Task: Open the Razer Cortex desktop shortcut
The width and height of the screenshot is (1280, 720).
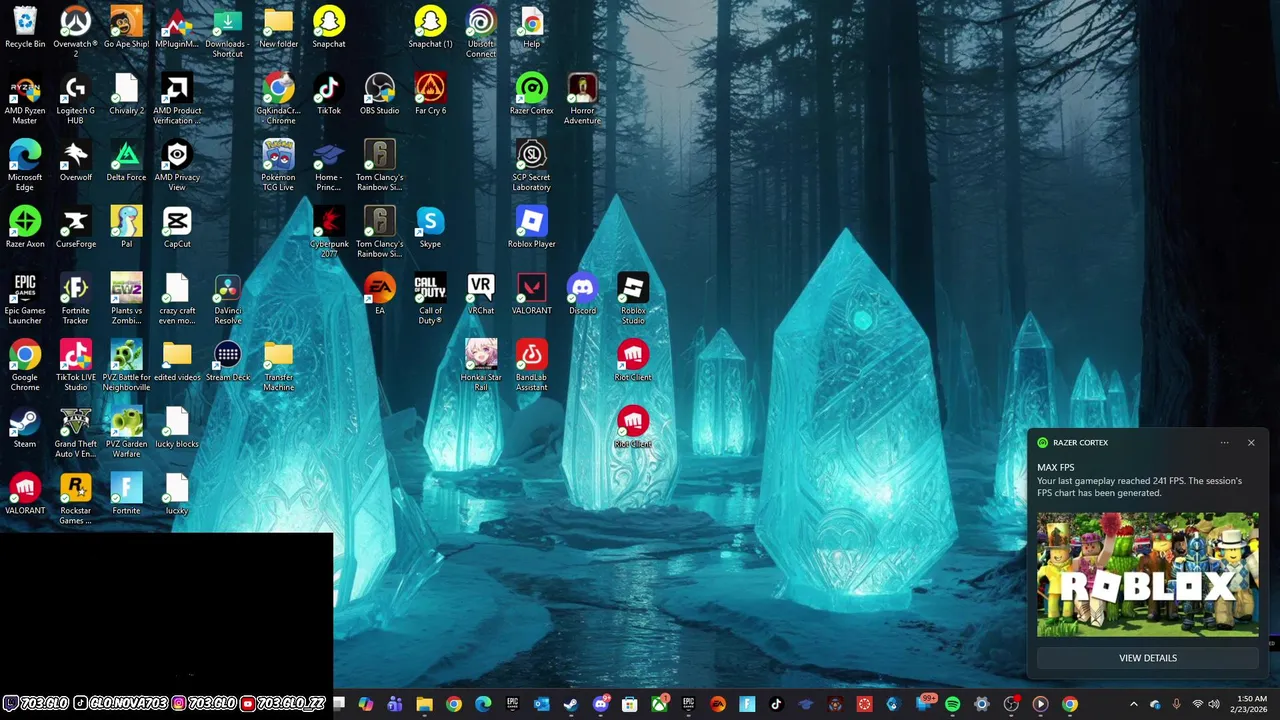Action: 531,94
